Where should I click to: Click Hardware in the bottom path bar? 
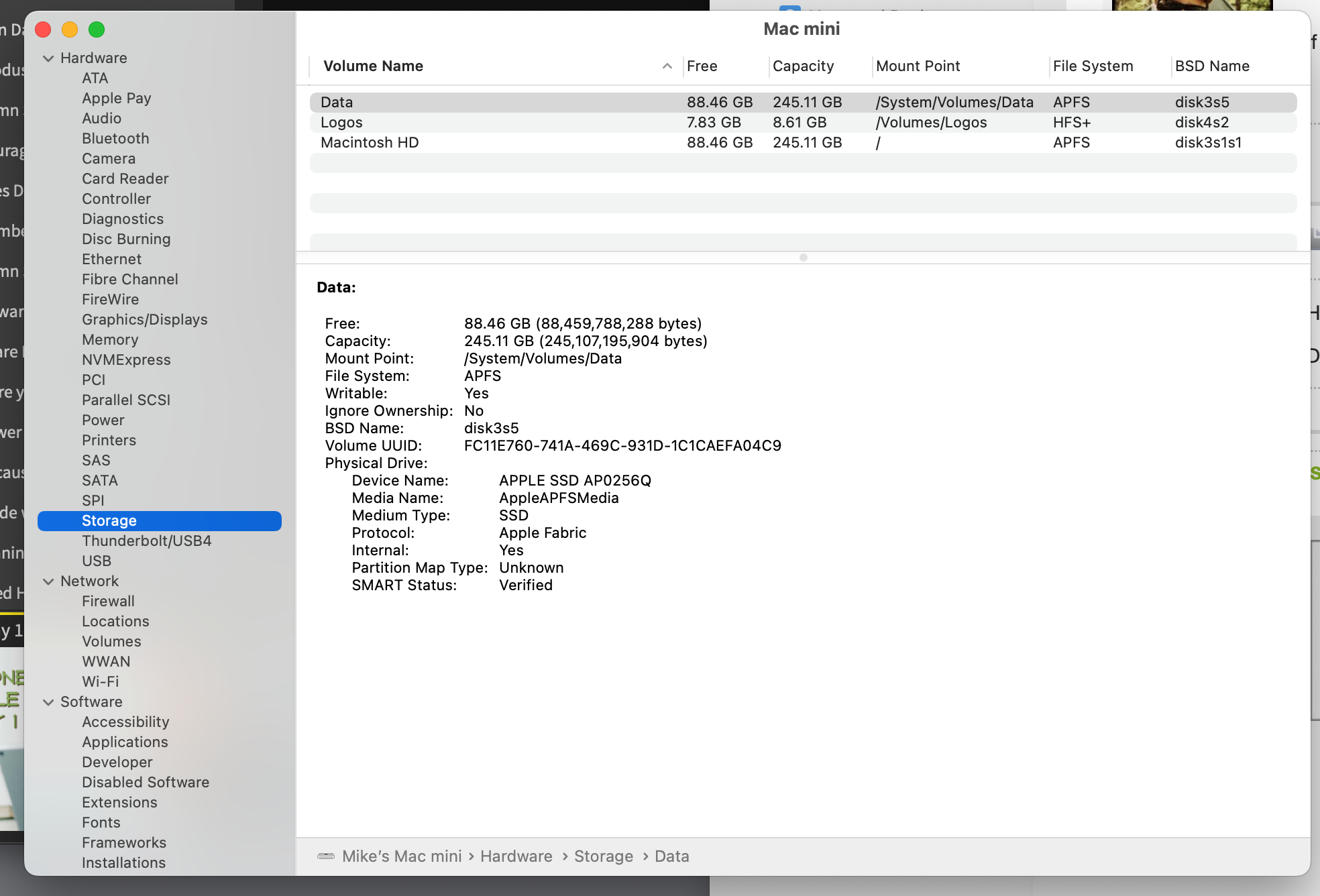(x=516, y=856)
